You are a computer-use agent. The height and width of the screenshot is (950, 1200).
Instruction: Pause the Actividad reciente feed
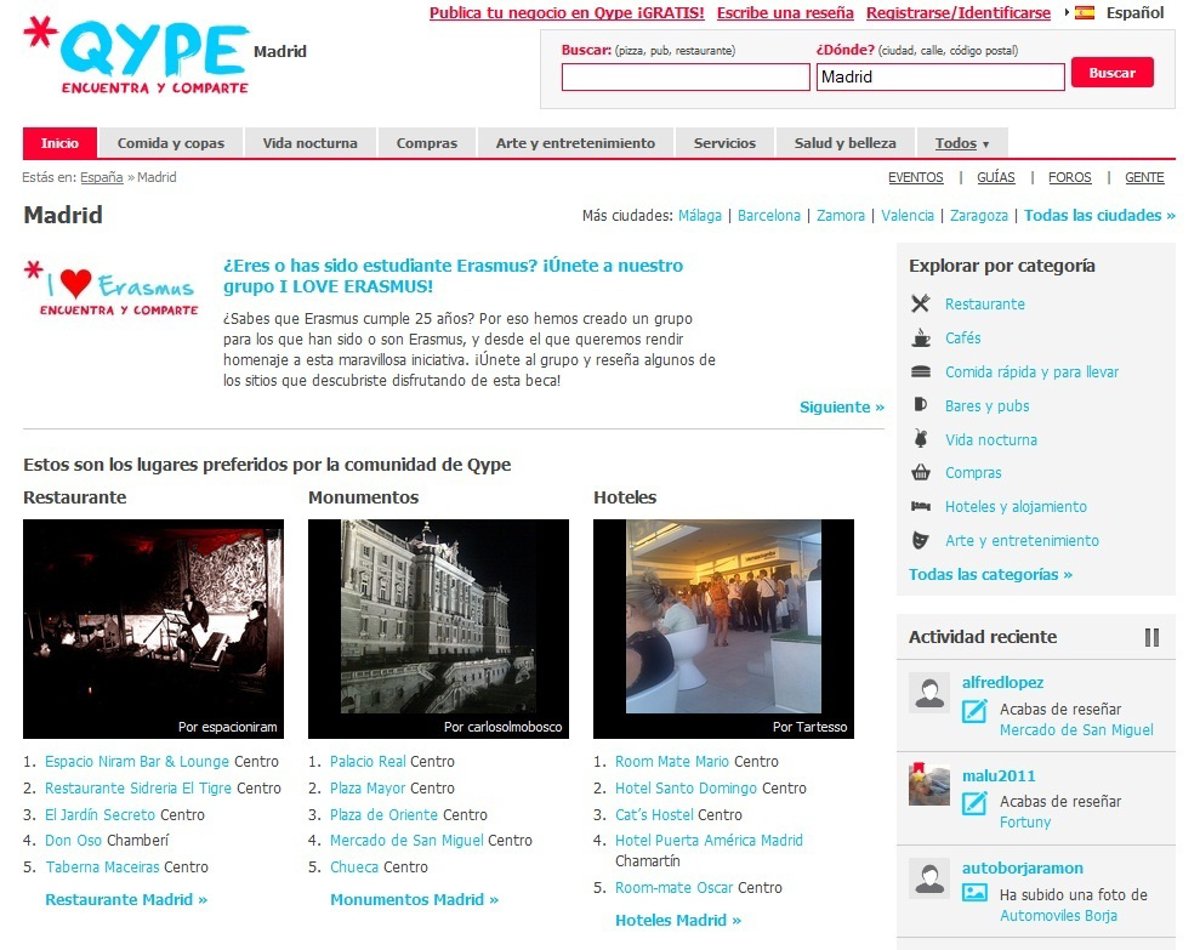(x=1152, y=637)
